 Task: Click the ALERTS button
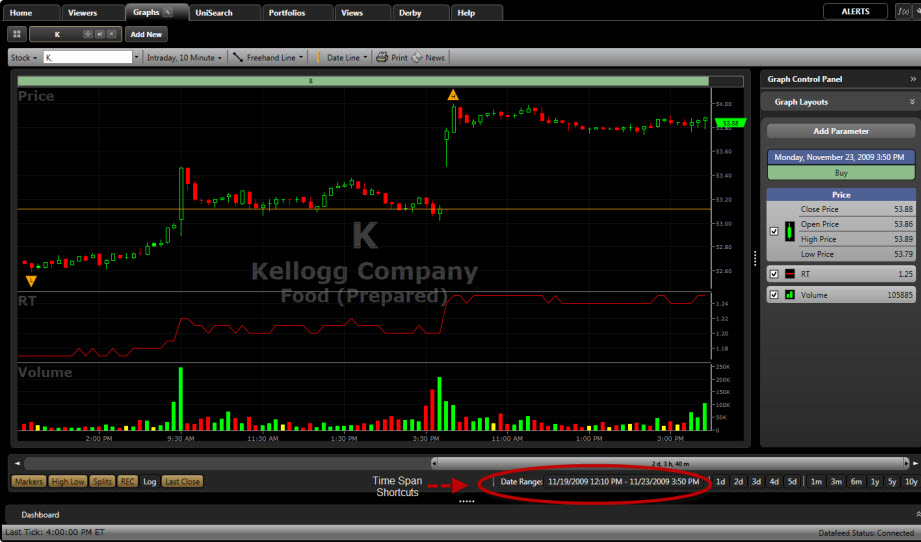[855, 12]
